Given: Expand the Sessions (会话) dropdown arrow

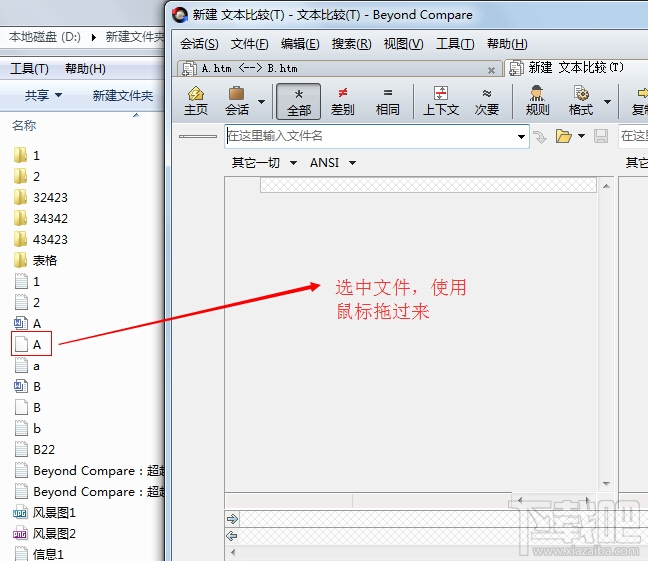Looking at the screenshot, I should (x=261, y=102).
